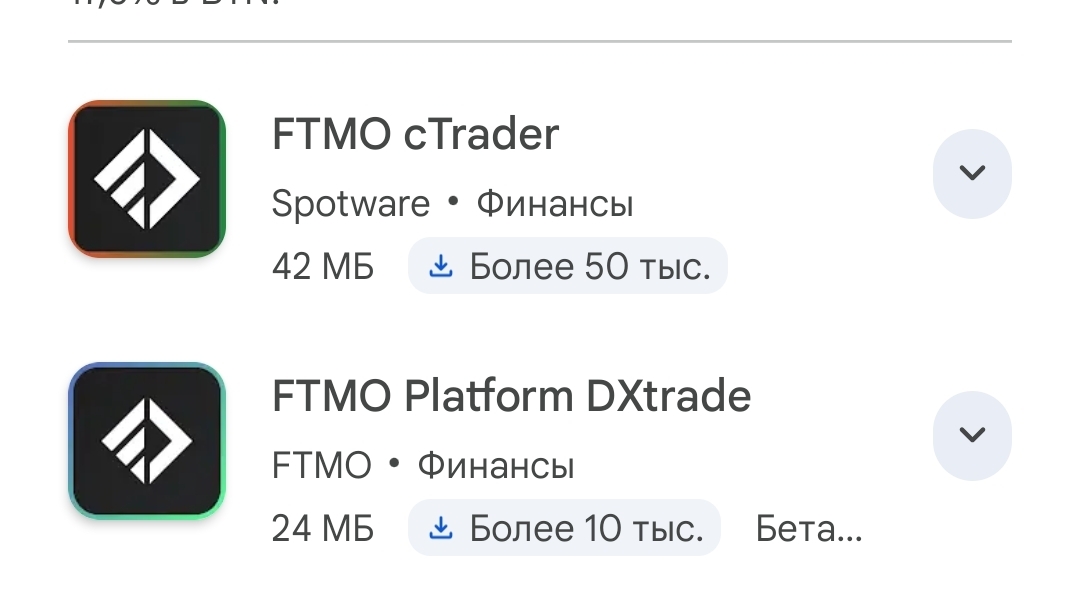Click download arrow icon beside 'Более 50 тыс.'
Screen dimensions: 1079x609
441,267
